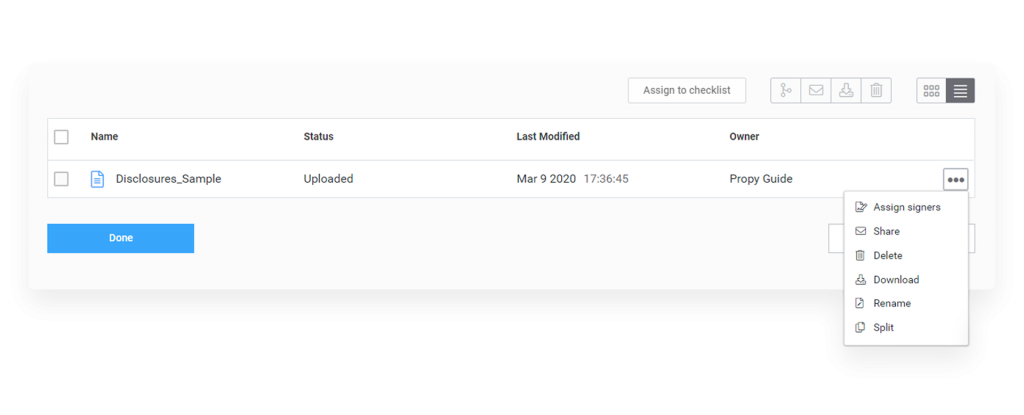
Task: Pick Delete from the context menu
Action: point(887,255)
